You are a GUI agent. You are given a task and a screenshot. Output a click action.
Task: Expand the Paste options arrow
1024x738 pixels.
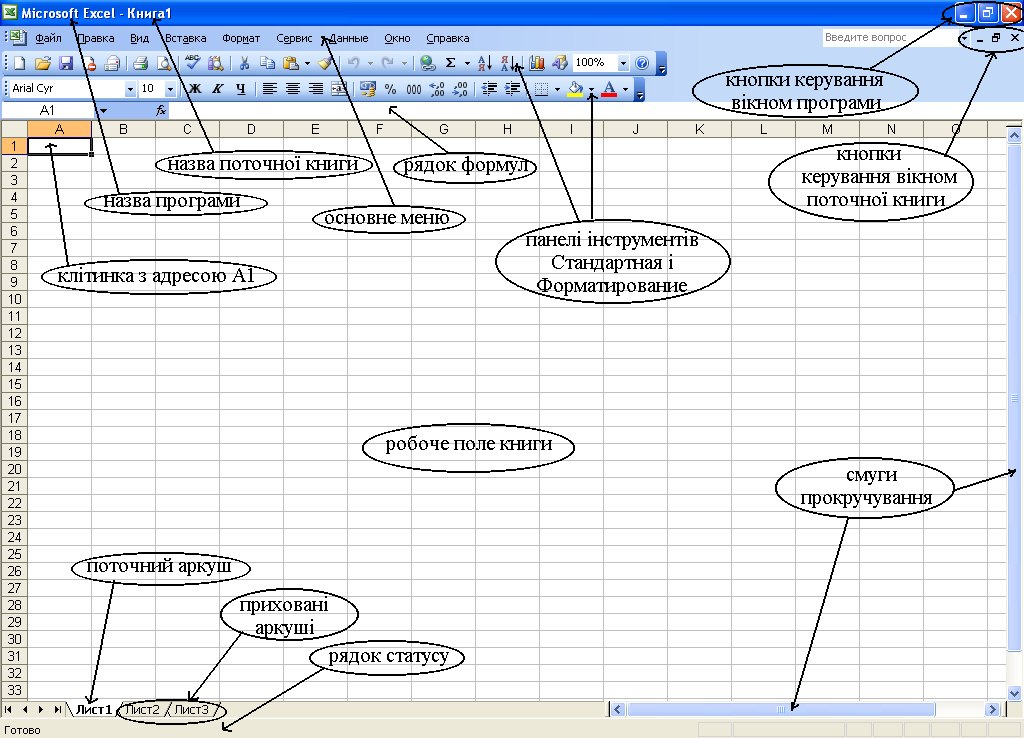308,63
